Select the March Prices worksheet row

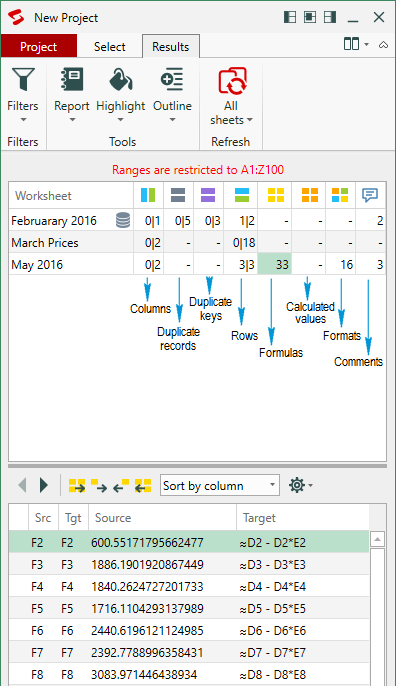click(x=197, y=242)
